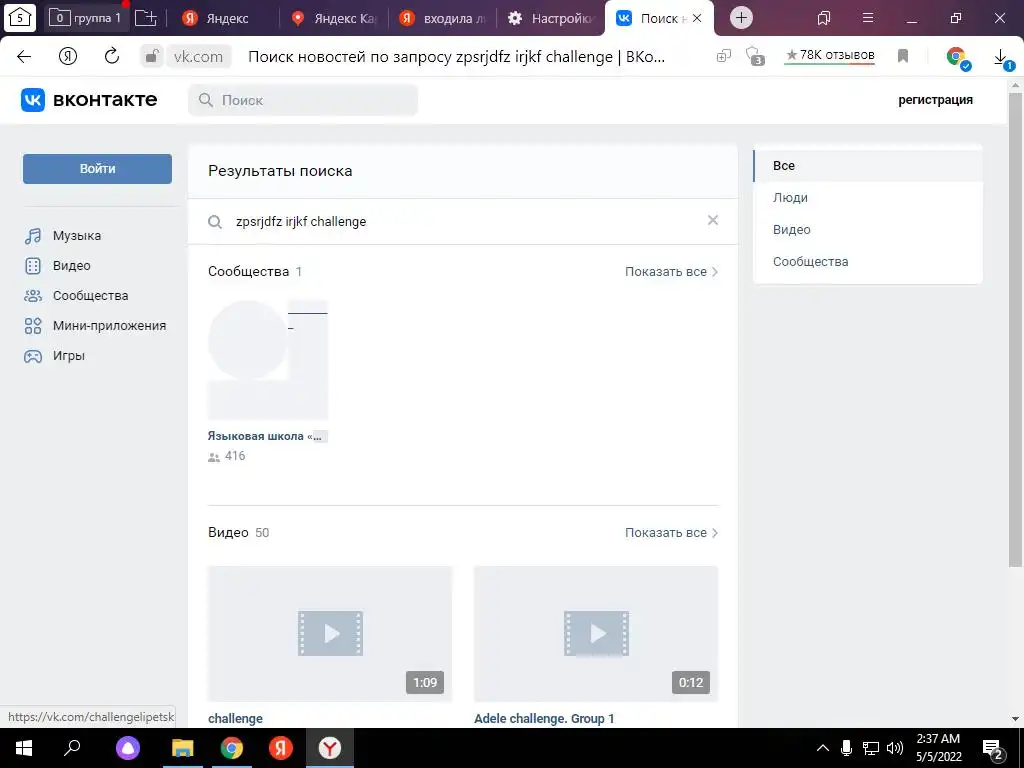The height and width of the screenshot is (768, 1024).
Task: Open the red Яндекс taskbar app
Action: click(281, 748)
